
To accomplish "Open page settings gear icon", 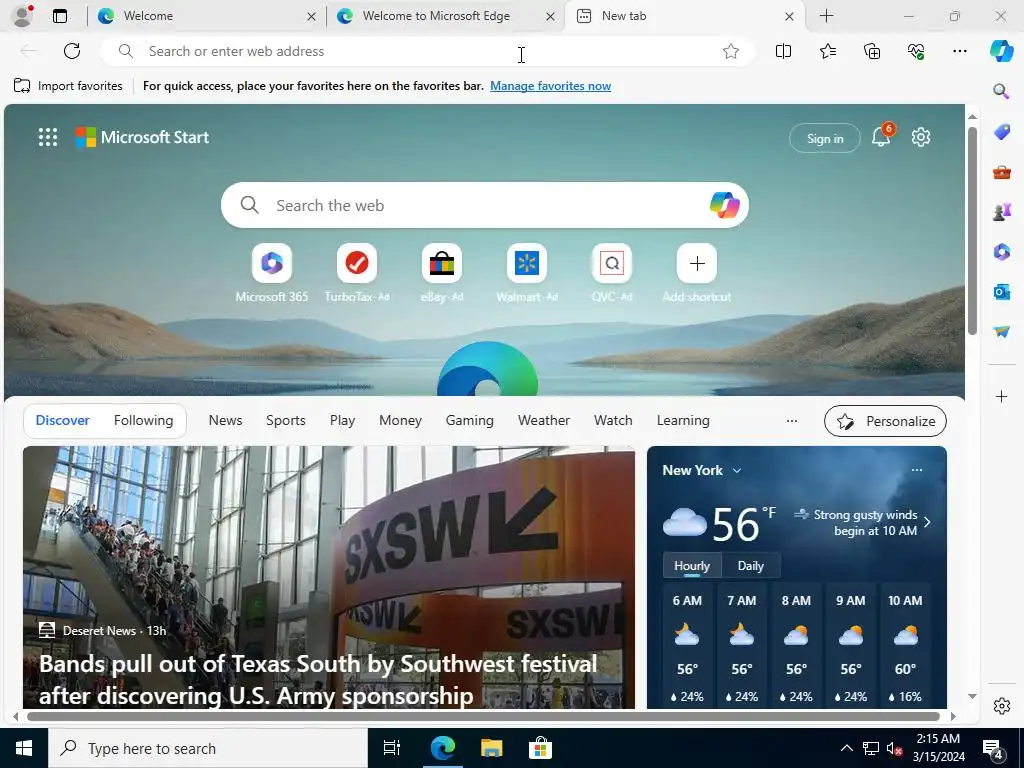I will [921, 137].
